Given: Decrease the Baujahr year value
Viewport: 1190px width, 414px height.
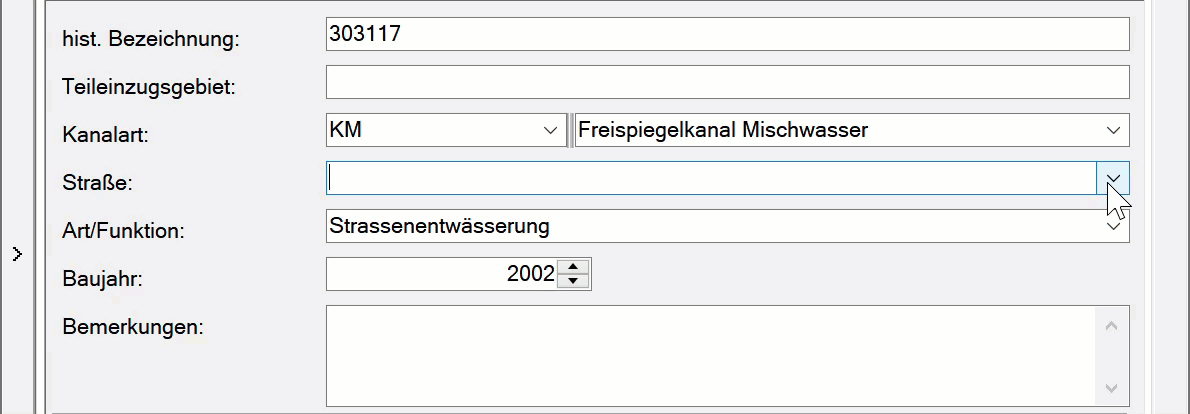Looking at the screenshot, I should click(572, 281).
